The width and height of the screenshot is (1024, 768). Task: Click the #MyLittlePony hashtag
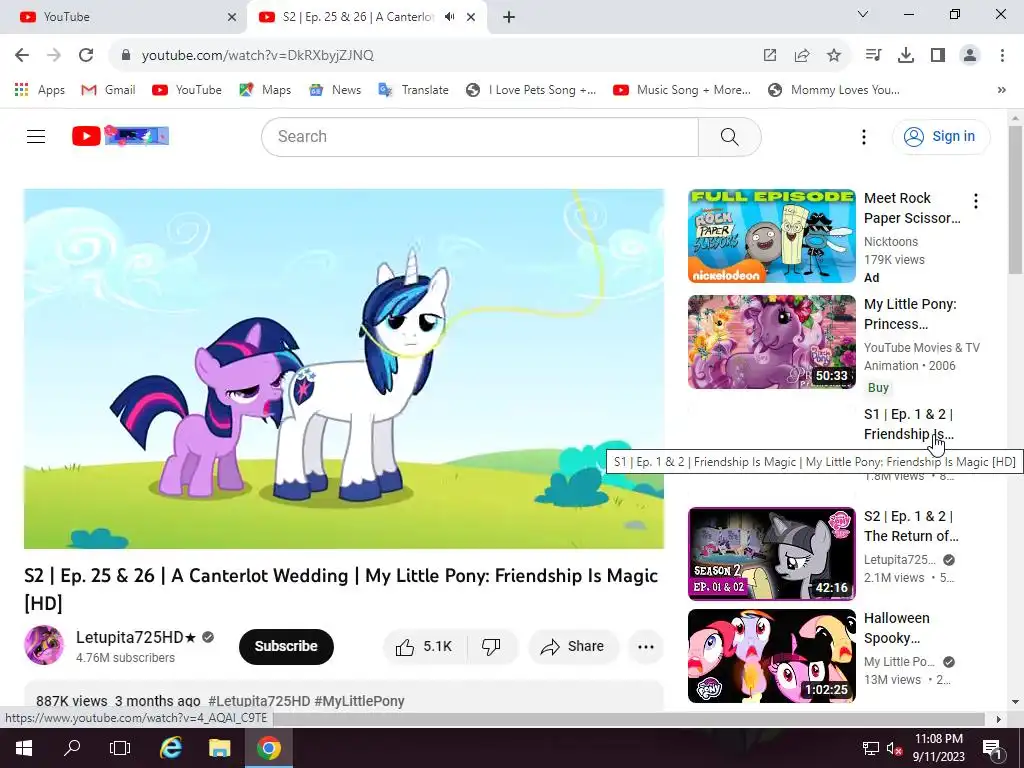point(359,701)
